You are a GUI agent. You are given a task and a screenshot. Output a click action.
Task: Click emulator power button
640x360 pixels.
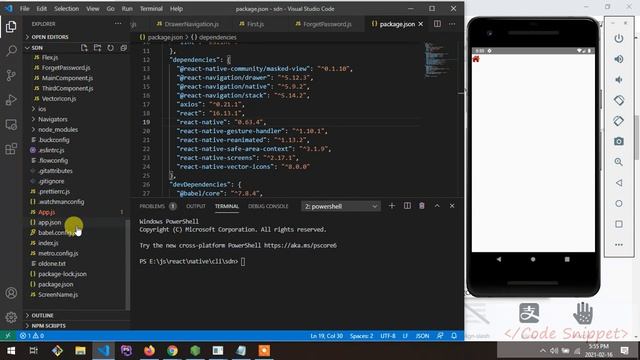(x=619, y=38)
